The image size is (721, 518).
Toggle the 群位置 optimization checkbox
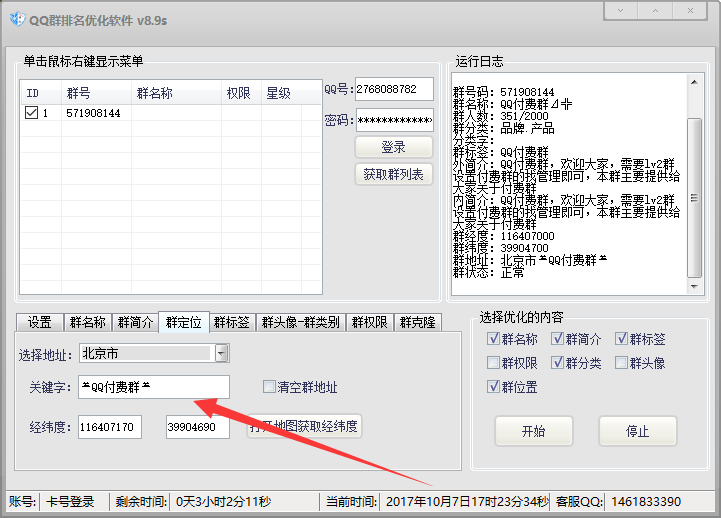(x=493, y=387)
